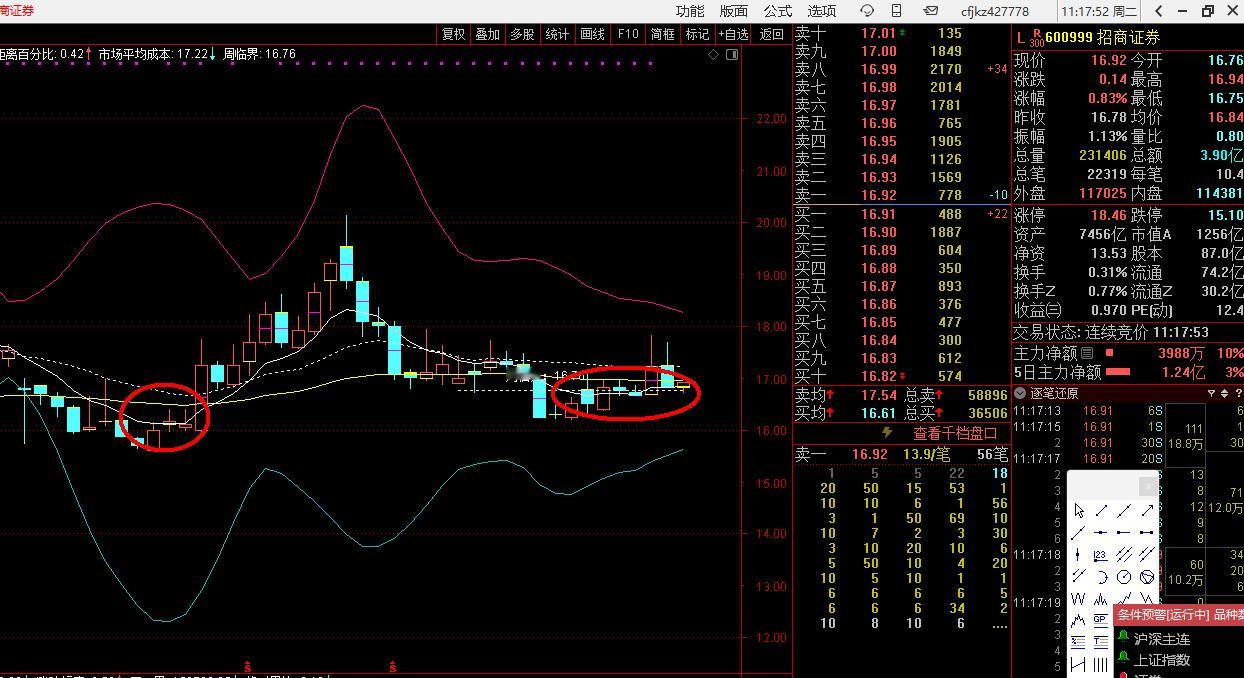Screen dimensions: 1244x678
Task: Add stock to watchlist with +自选
Action: coord(733,34)
